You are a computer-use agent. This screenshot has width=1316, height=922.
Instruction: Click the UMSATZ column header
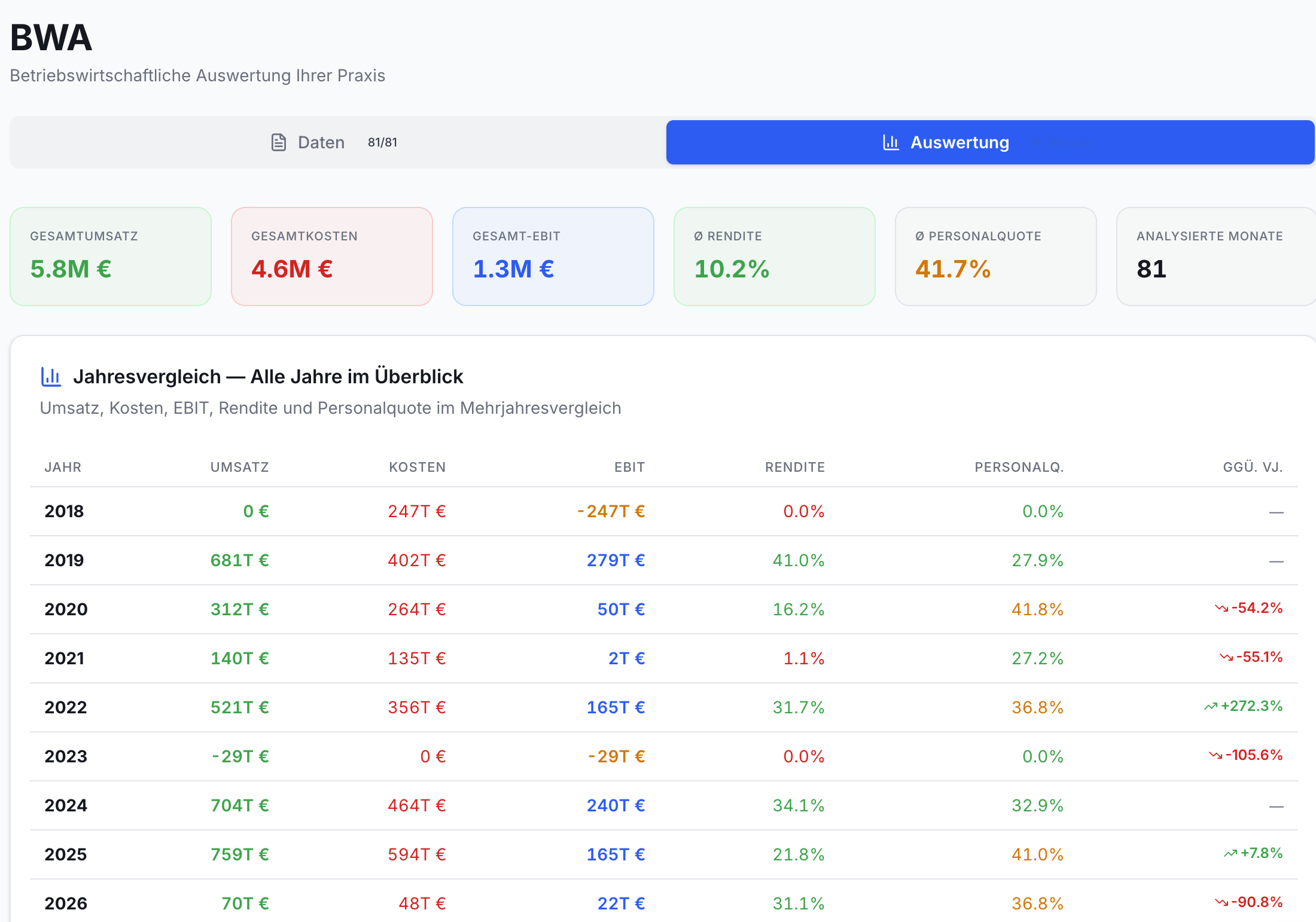click(x=239, y=467)
